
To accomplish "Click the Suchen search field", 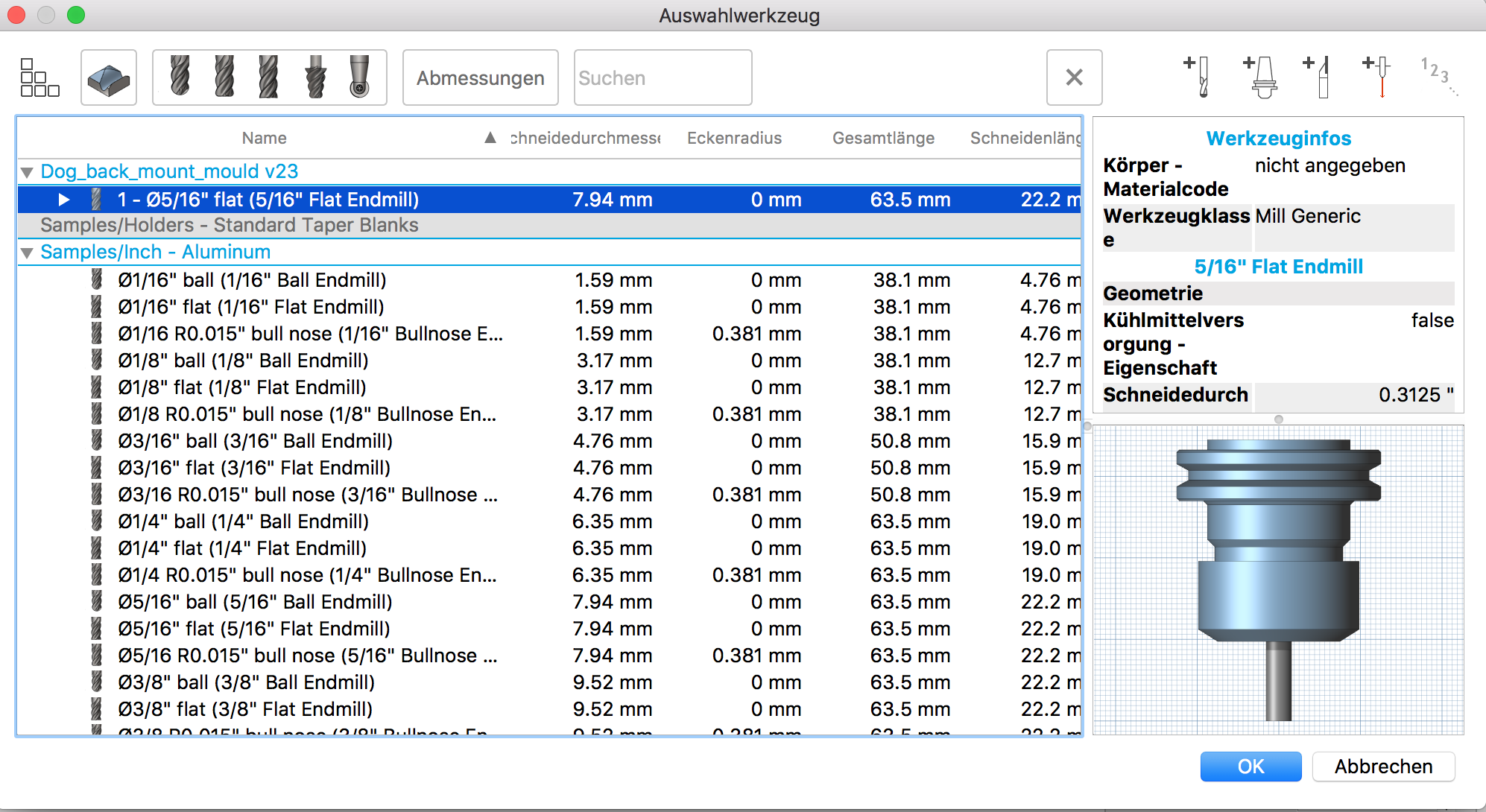I will pyautogui.click(x=662, y=77).
